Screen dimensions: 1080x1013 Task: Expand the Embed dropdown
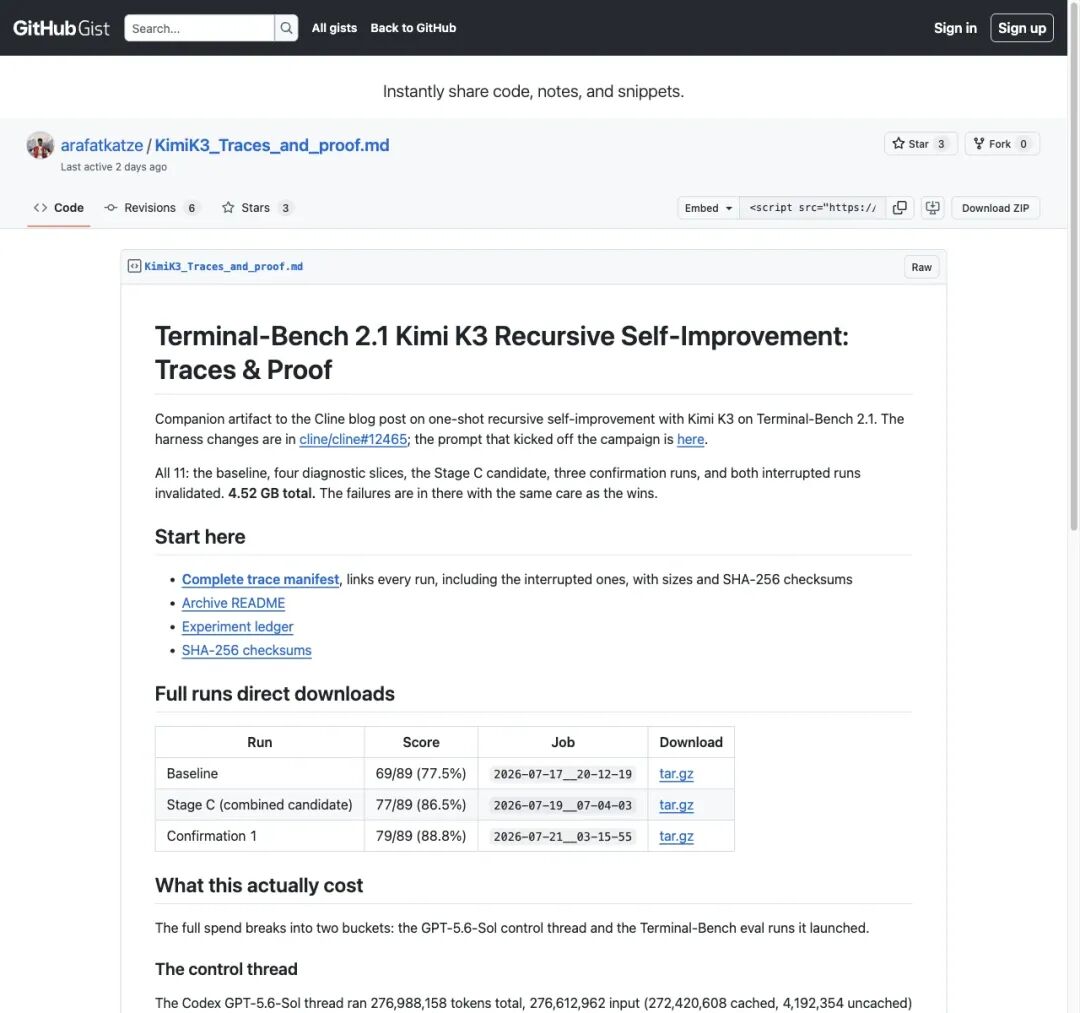coord(708,208)
